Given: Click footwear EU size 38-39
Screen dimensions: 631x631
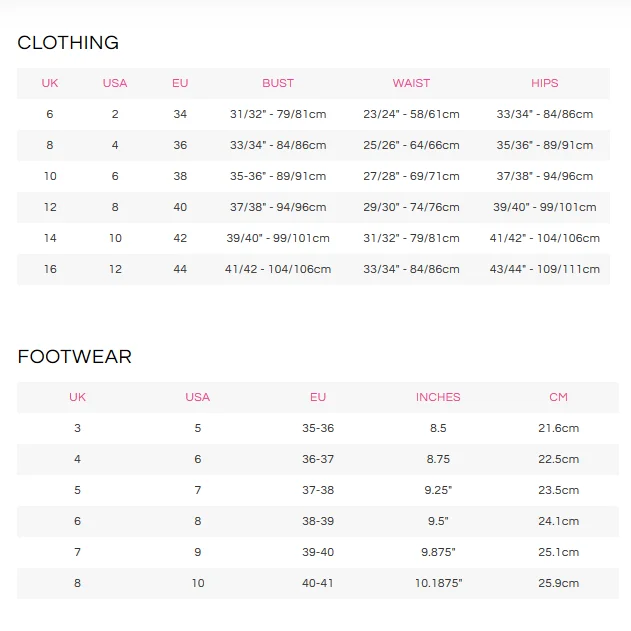Looking at the screenshot, I should [x=318, y=521].
